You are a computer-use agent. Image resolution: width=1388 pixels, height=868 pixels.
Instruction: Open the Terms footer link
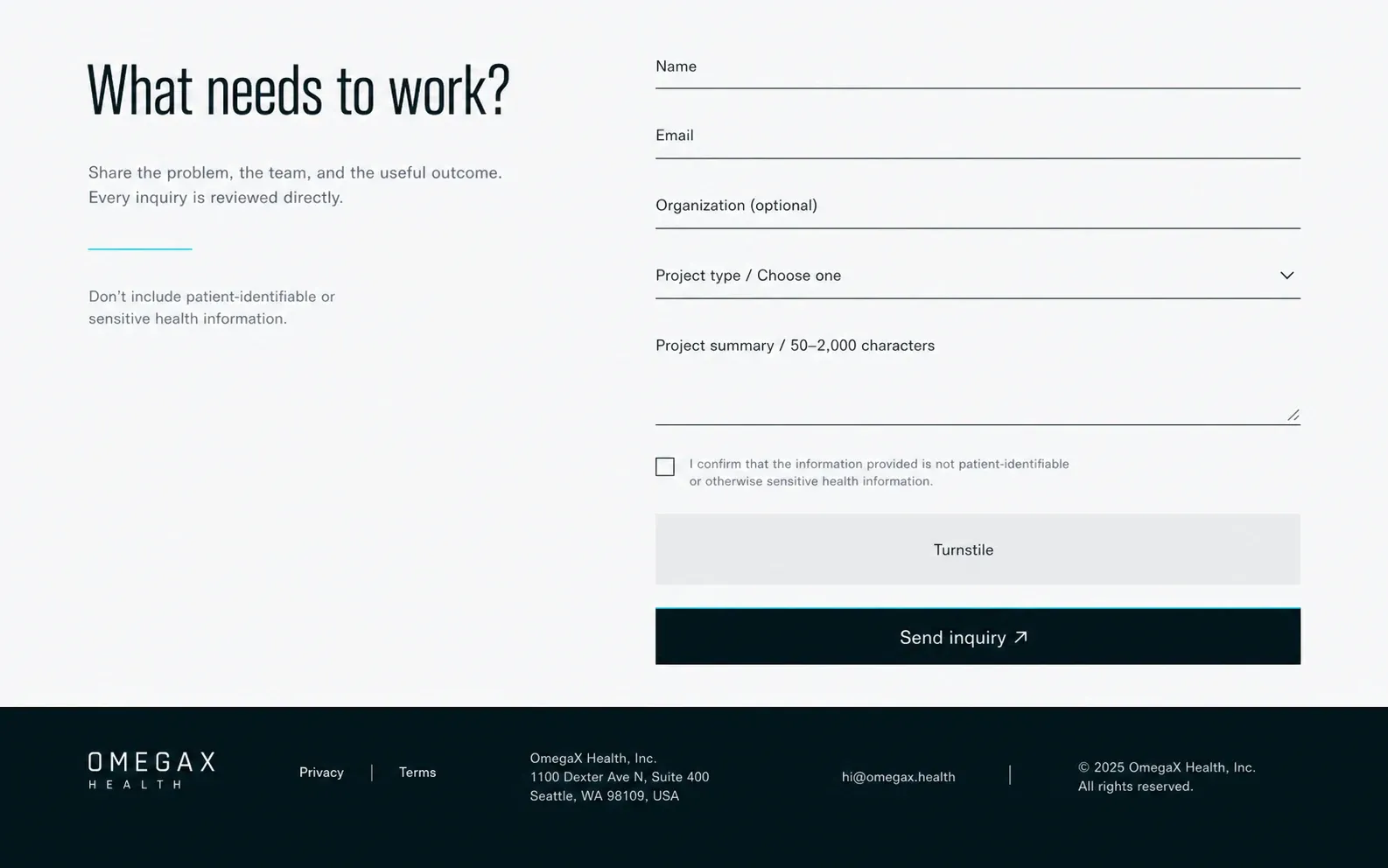417,773
